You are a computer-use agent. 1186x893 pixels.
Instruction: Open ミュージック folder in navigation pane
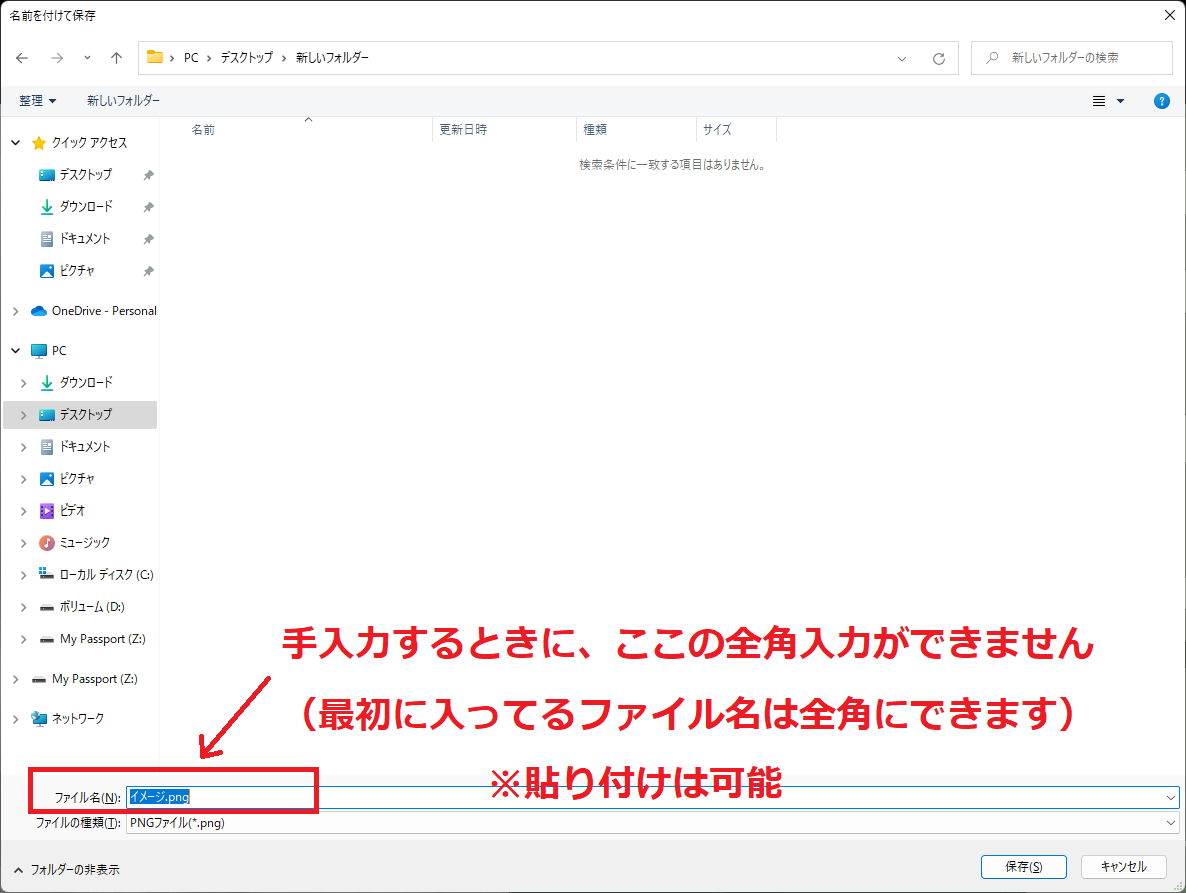click(84, 543)
